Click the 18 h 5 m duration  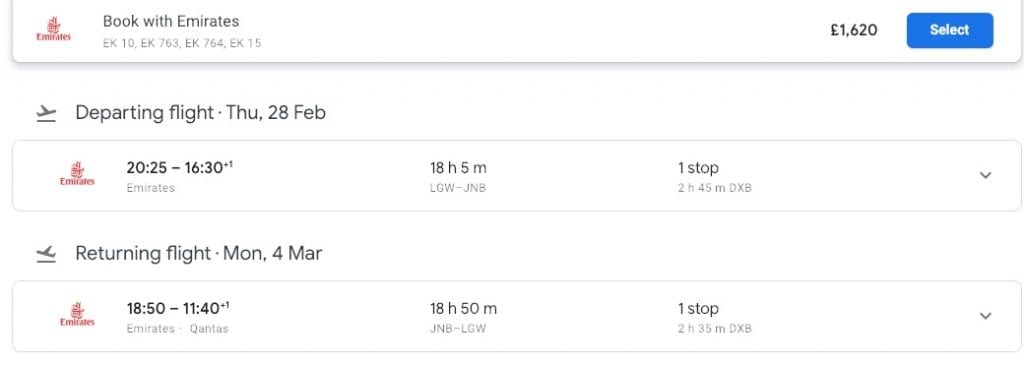click(x=458, y=168)
